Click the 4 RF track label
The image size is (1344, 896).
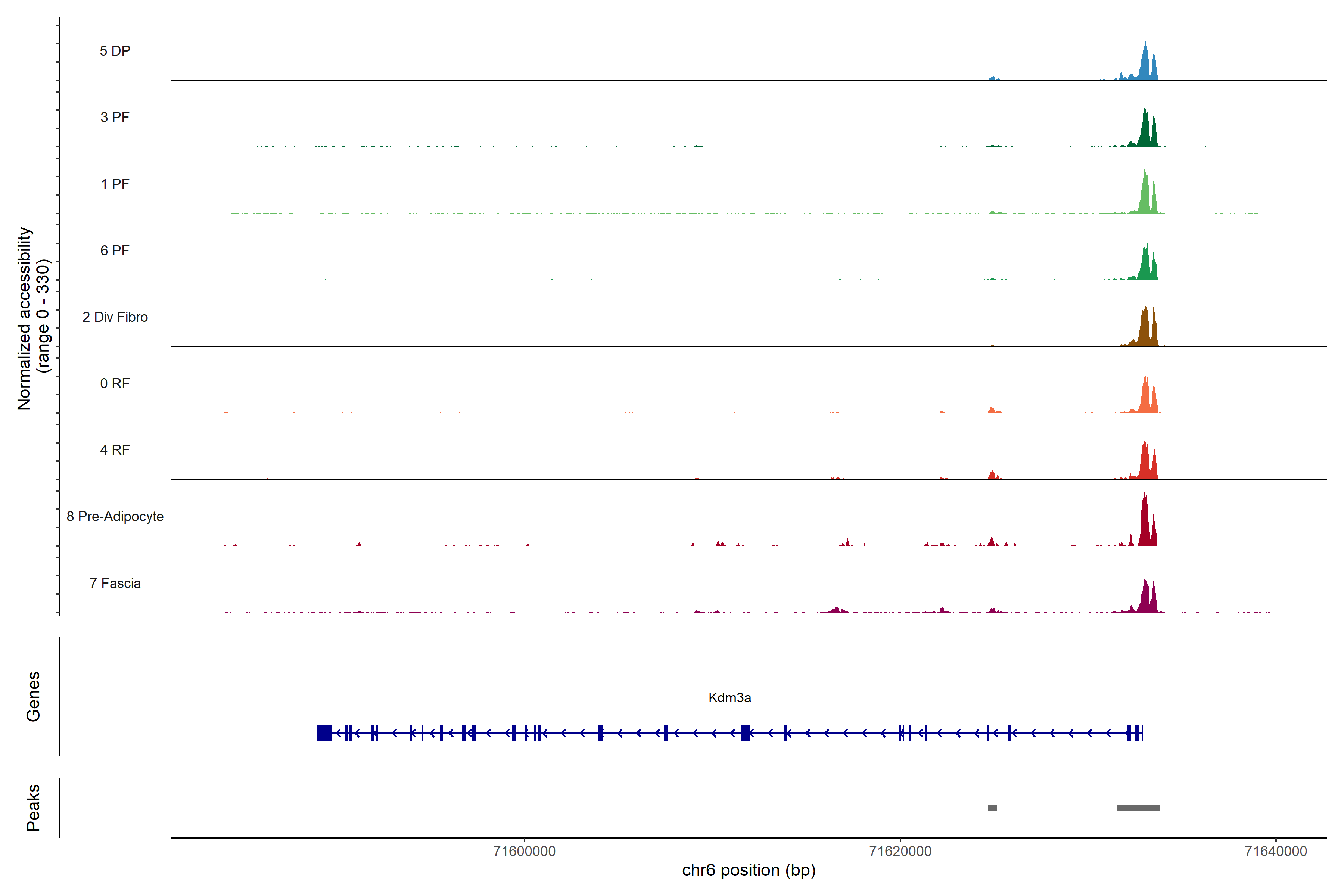tap(115, 450)
